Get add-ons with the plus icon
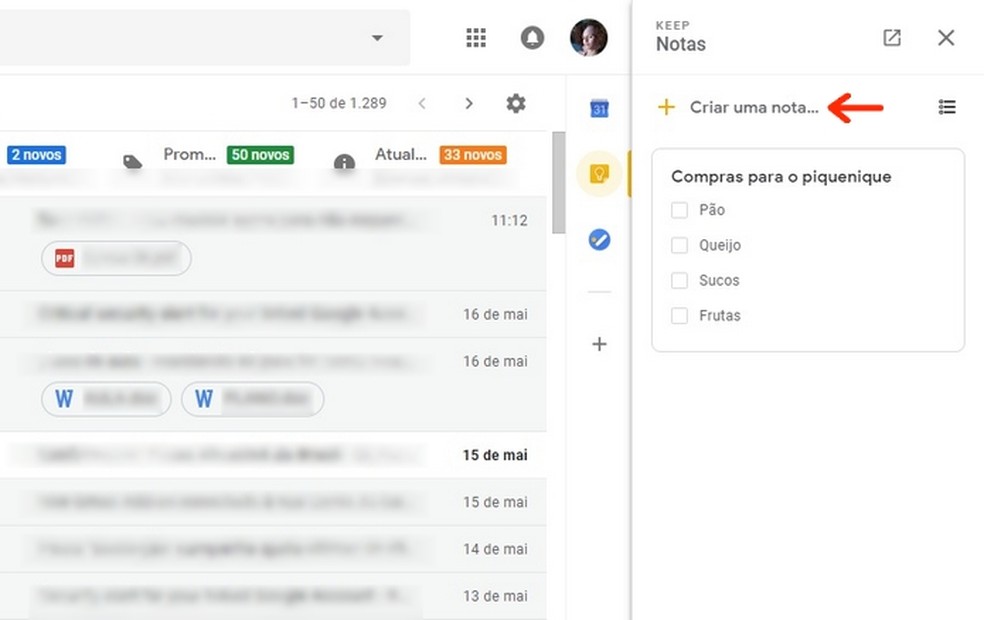 [599, 344]
